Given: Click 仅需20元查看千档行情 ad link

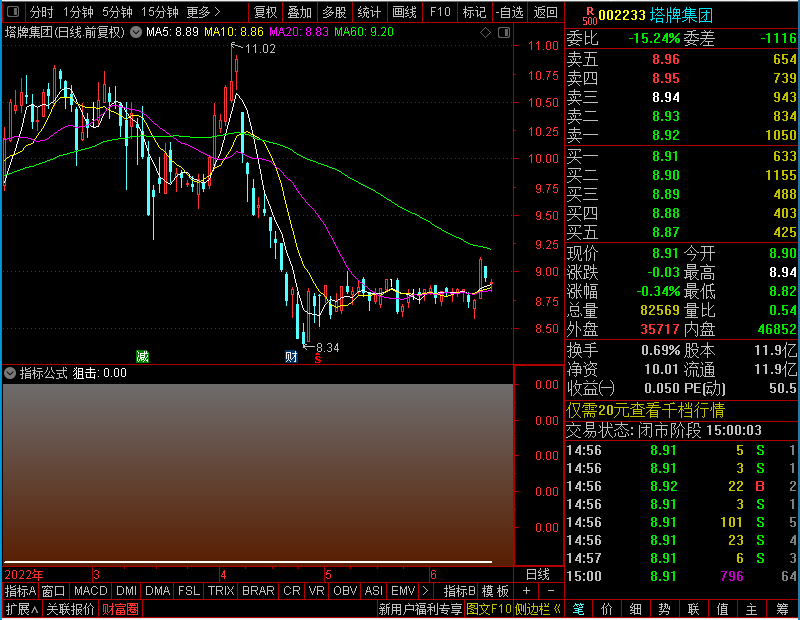Looking at the screenshot, I should click(x=645, y=410).
